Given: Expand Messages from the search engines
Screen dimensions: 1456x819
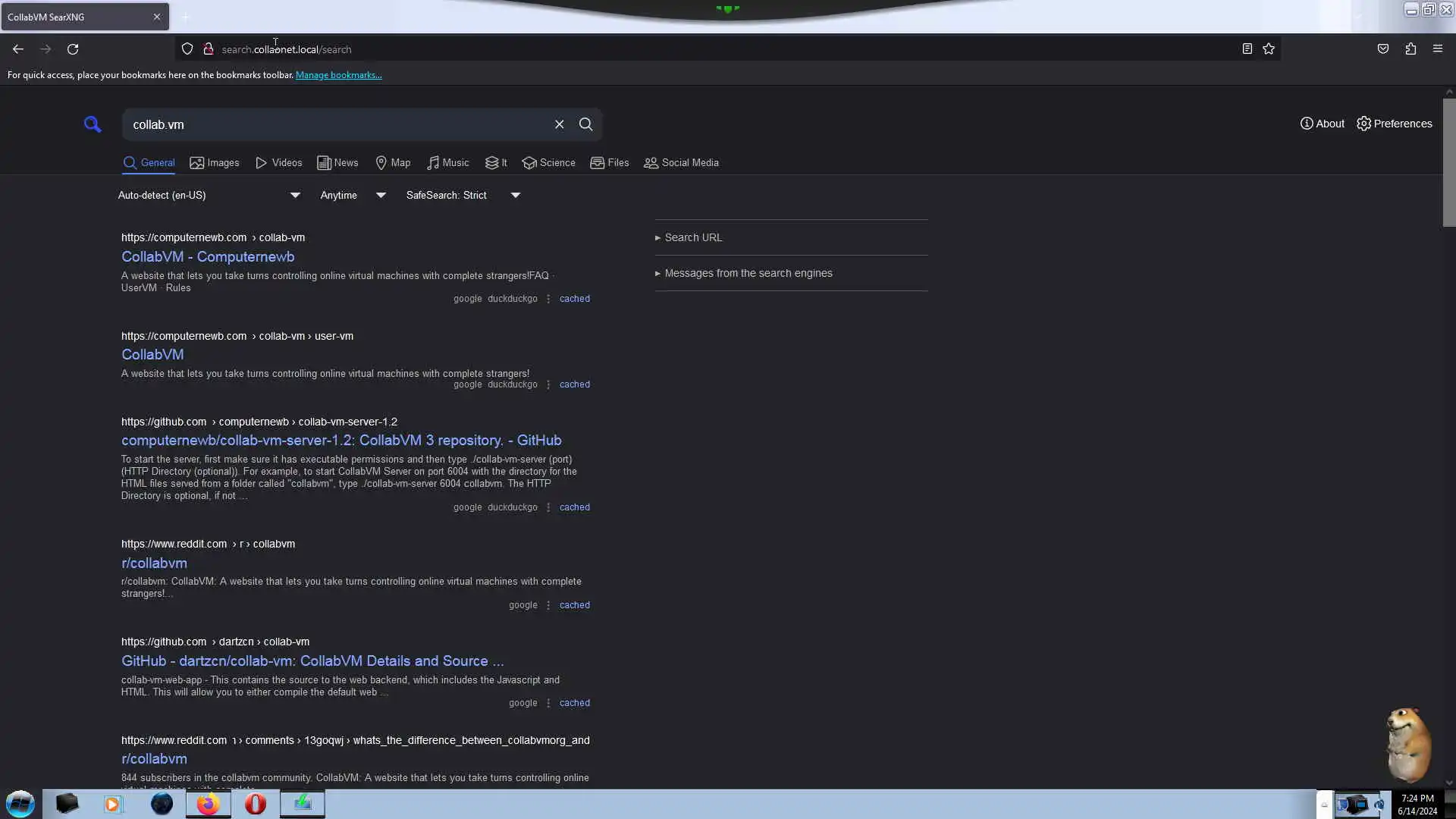Looking at the screenshot, I should pyautogui.click(x=748, y=273).
